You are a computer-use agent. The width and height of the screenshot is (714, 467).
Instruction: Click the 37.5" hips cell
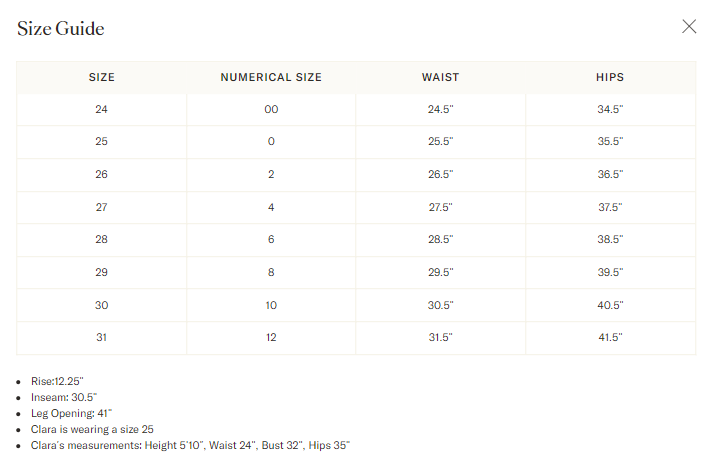tap(610, 207)
